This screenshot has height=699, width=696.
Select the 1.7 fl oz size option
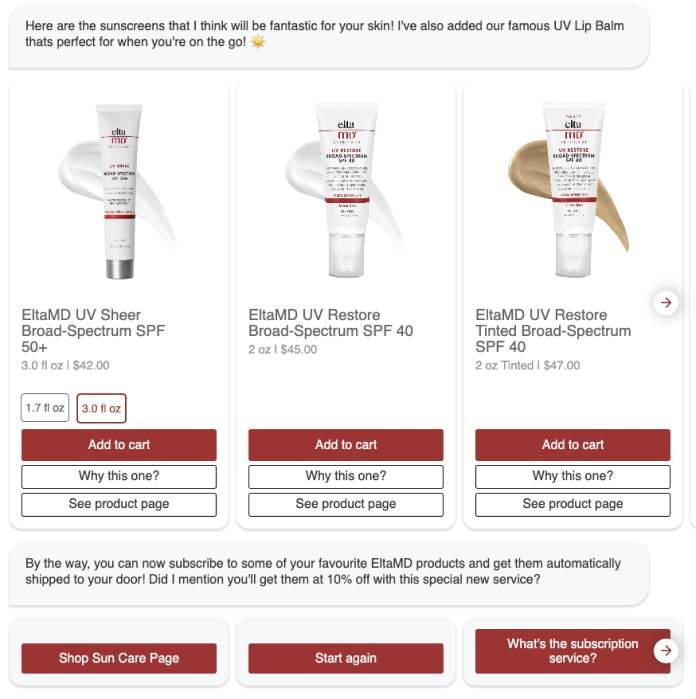click(x=45, y=407)
